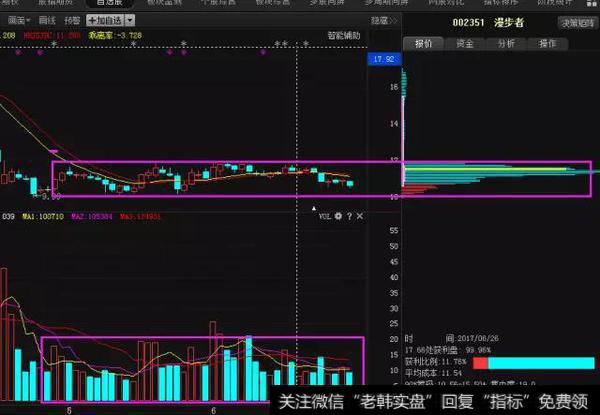Expand the 画图 draw dropdown in the toolbar
This screenshot has height=415, width=600.
click(15, 19)
